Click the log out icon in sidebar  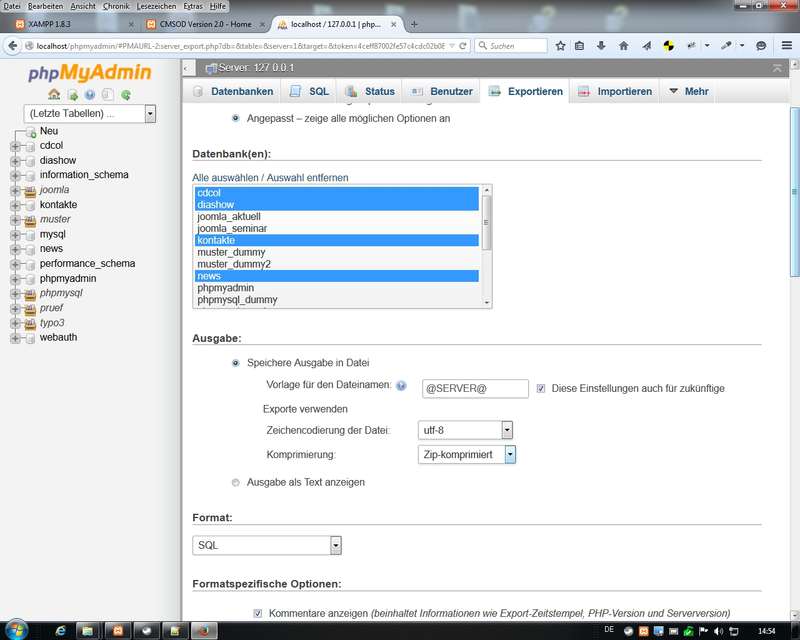point(72,95)
